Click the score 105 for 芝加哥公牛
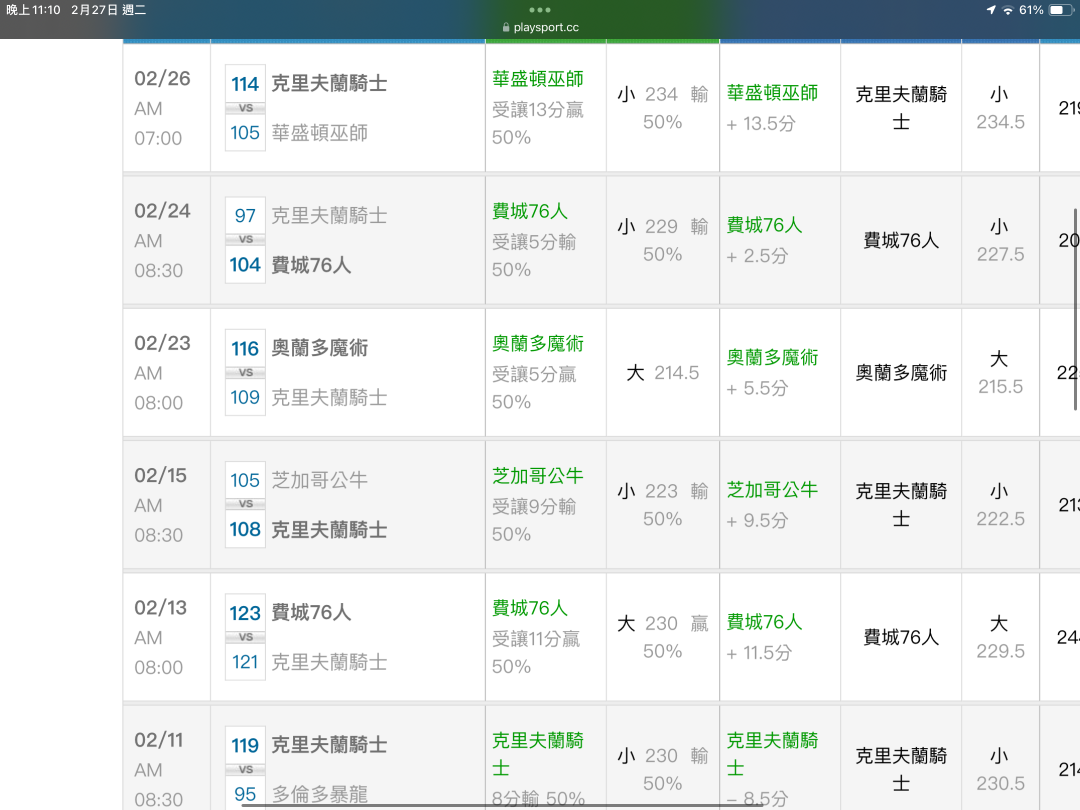Viewport: 1080px width, 810px height. (x=245, y=480)
